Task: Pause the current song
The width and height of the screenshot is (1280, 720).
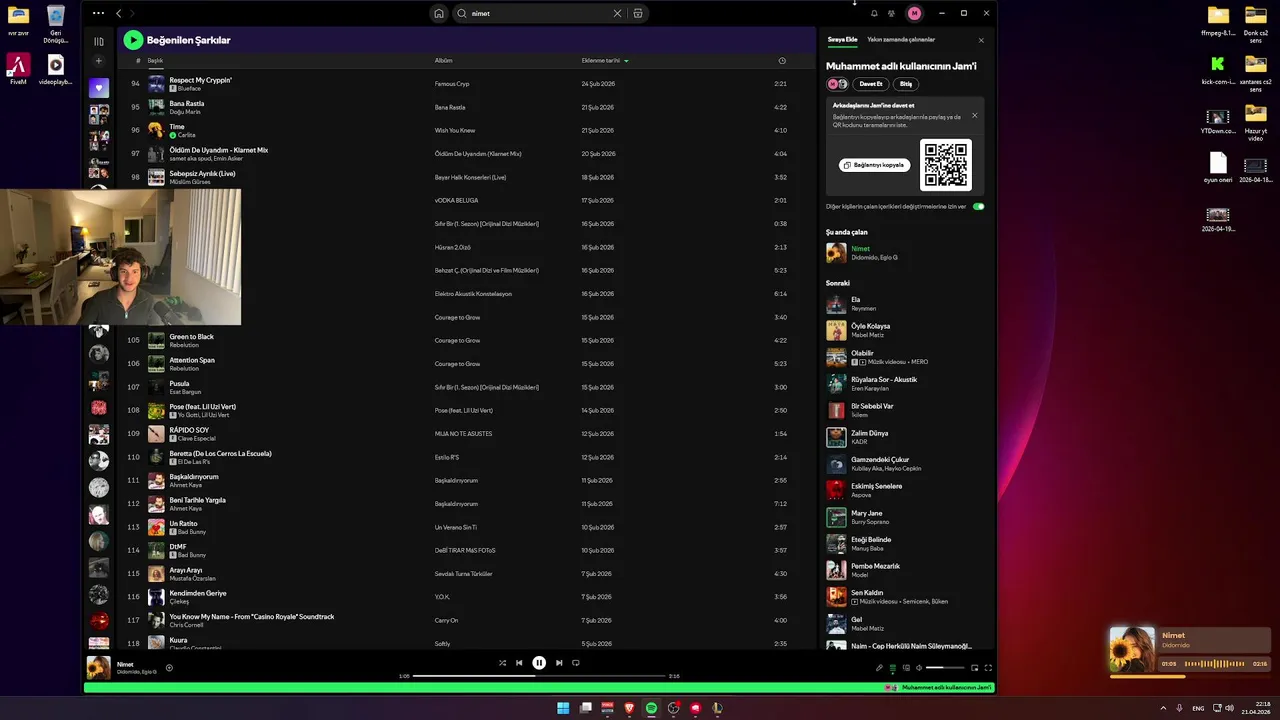Action: 539,663
